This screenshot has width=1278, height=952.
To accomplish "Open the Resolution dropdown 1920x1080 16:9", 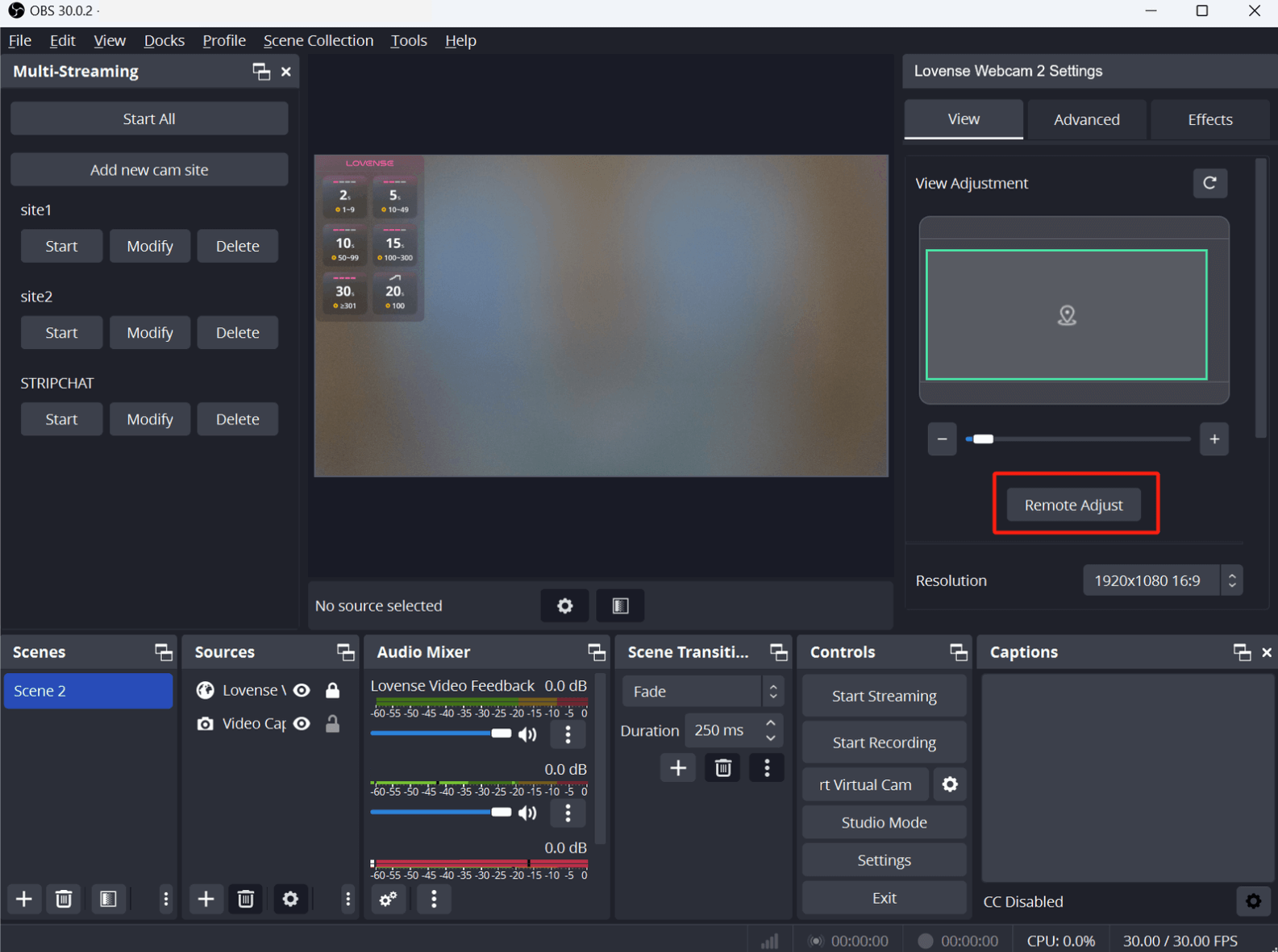I will [x=1162, y=580].
